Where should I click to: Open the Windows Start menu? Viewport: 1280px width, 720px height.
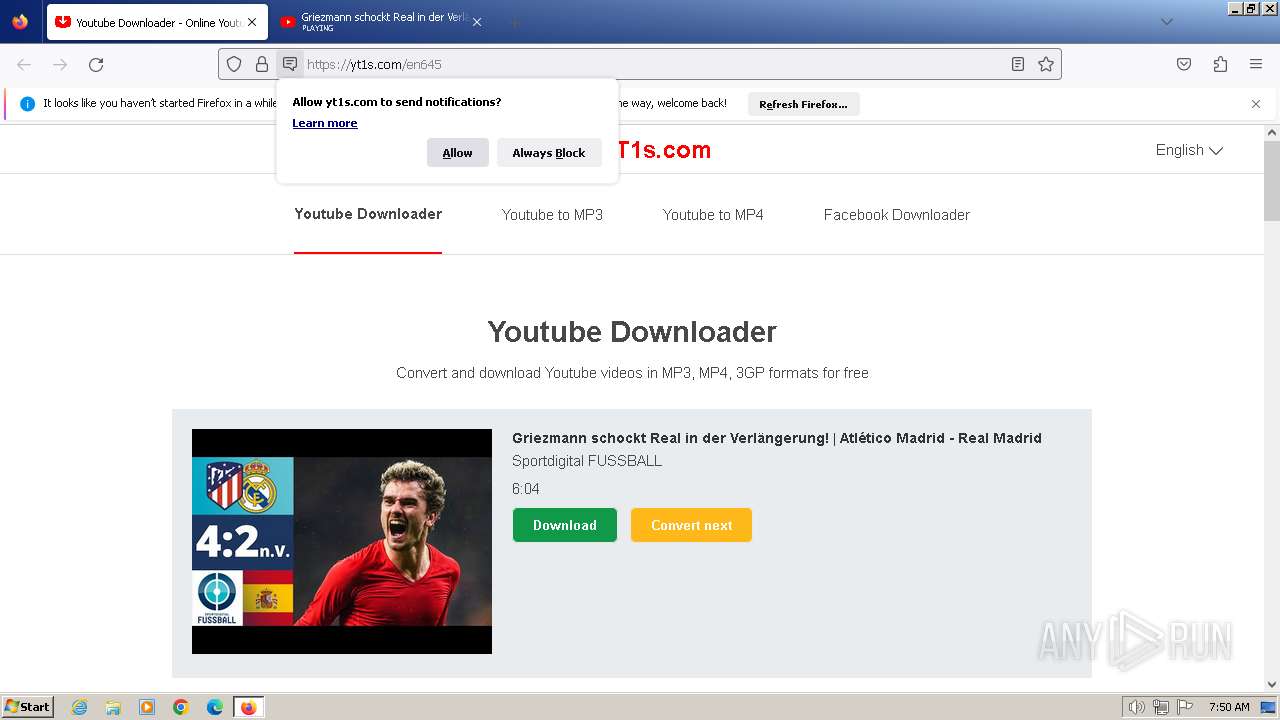click(x=28, y=707)
